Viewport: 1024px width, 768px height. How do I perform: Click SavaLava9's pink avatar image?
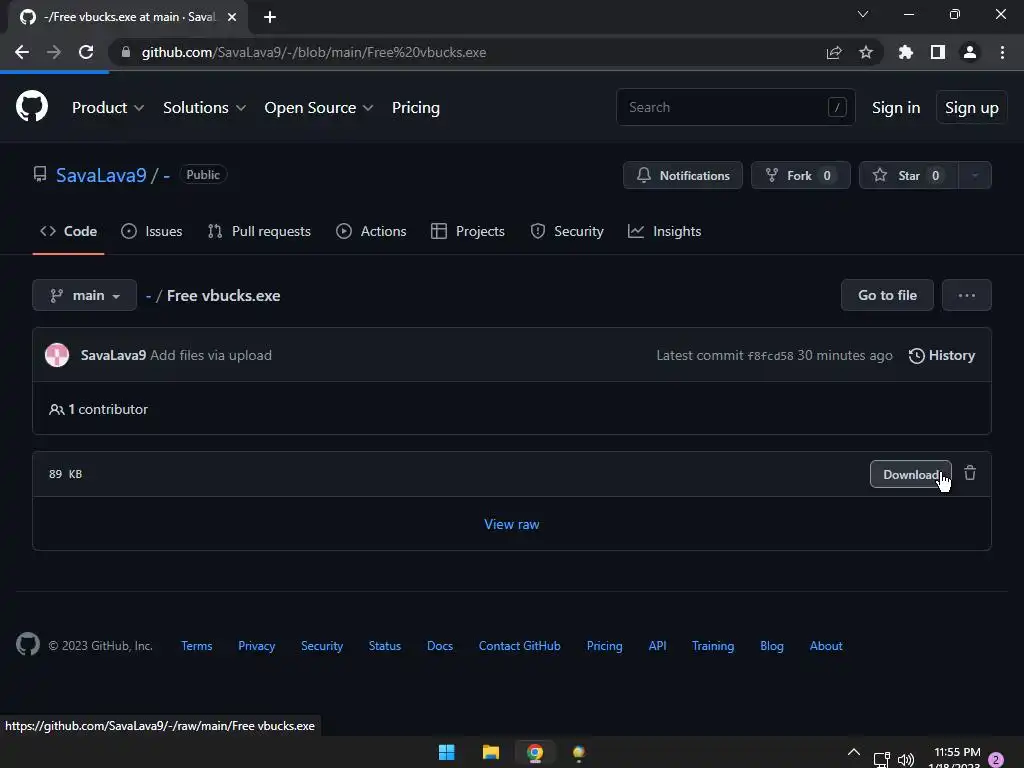coord(57,355)
